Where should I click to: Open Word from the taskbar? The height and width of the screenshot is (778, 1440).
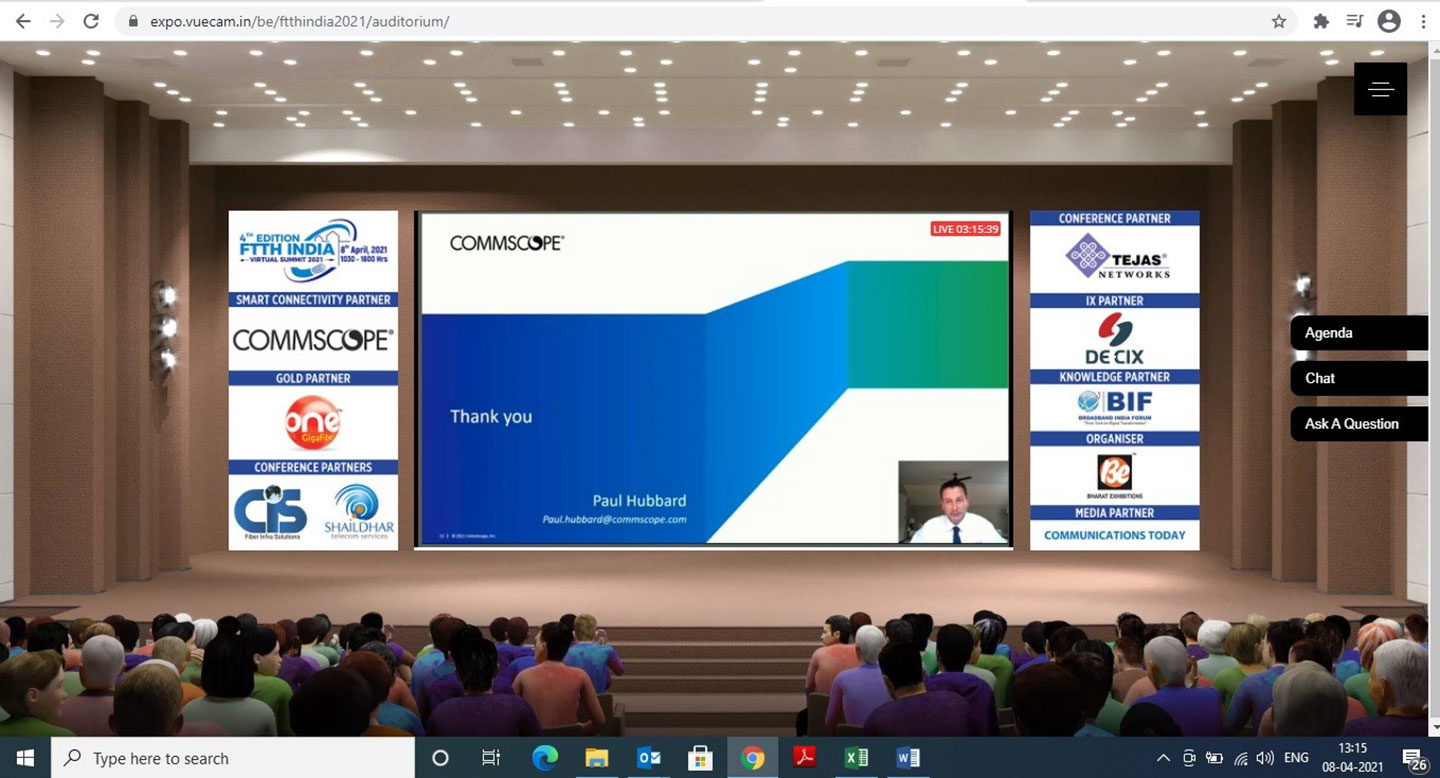pyautogui.click(x=908, y=758)
